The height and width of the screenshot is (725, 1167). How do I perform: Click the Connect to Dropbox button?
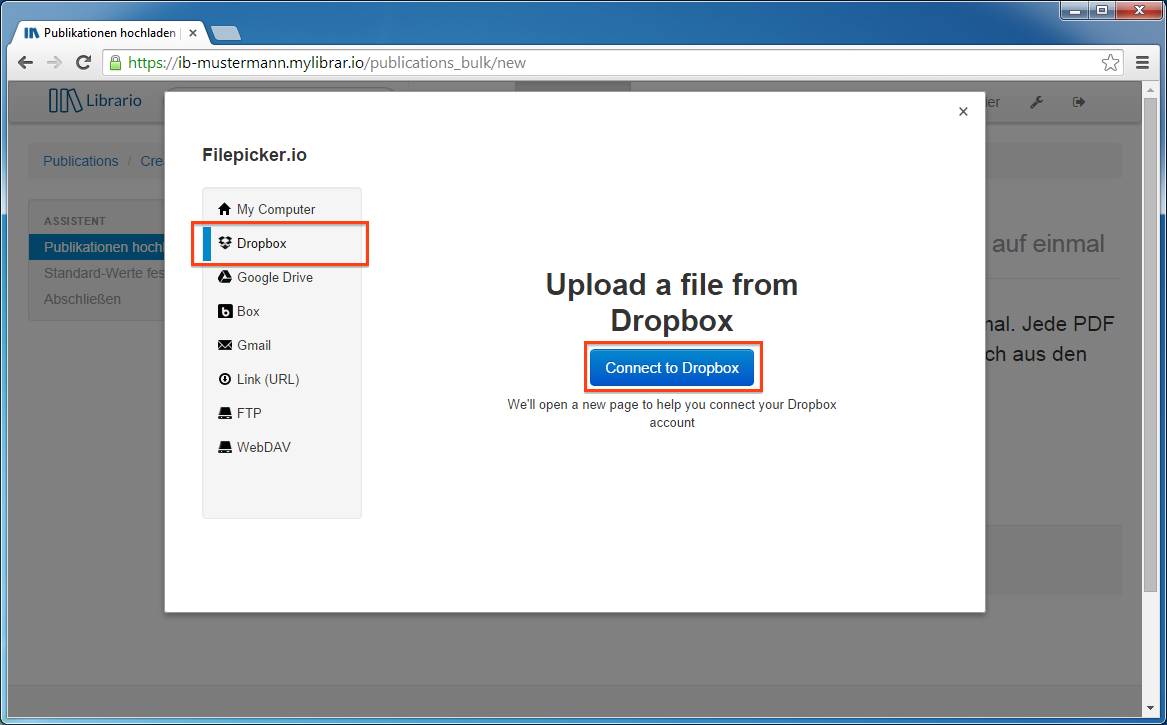point(672,368)
